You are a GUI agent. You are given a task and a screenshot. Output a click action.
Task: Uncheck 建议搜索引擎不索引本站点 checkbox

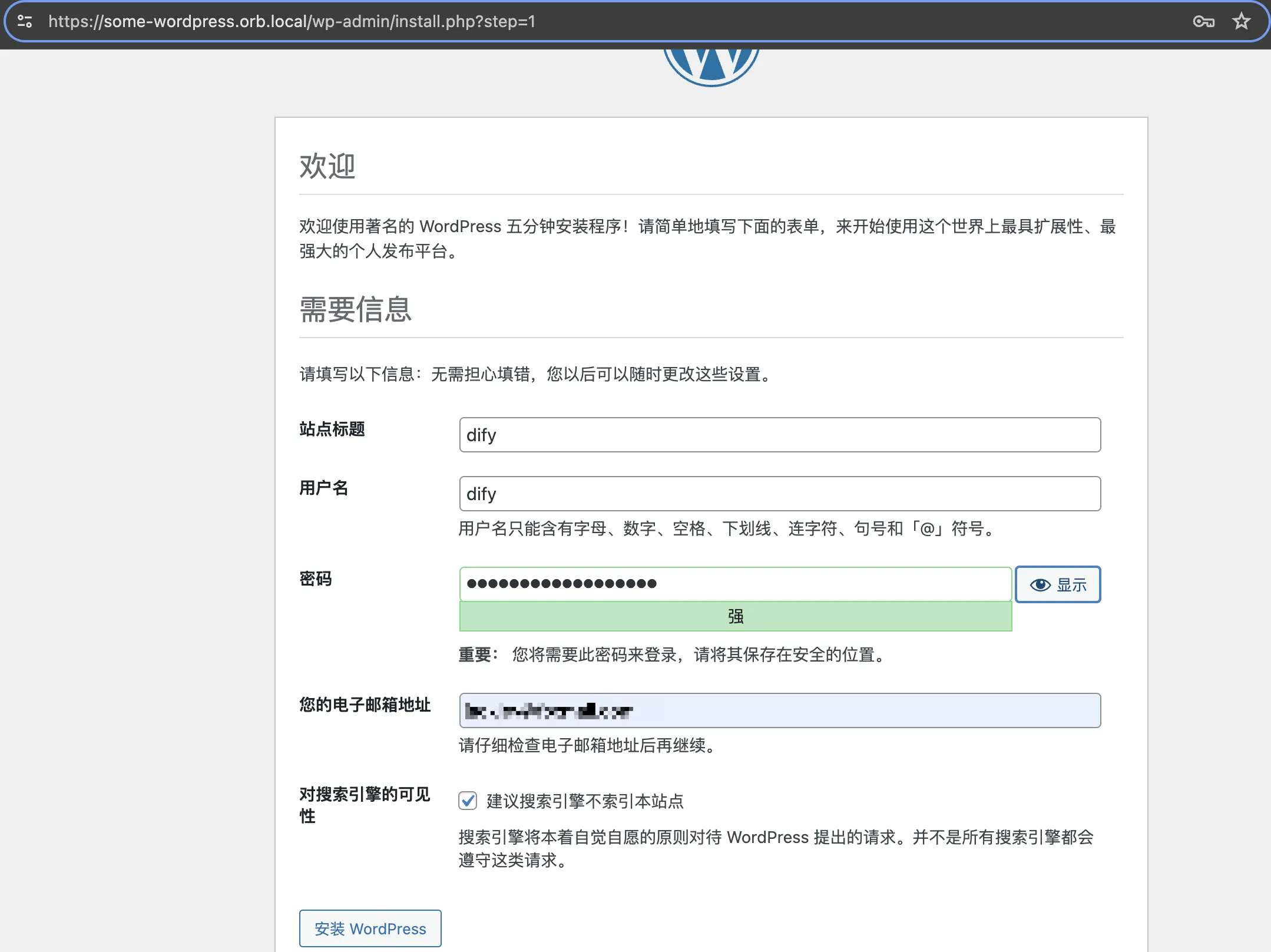(x=468, y=801)
